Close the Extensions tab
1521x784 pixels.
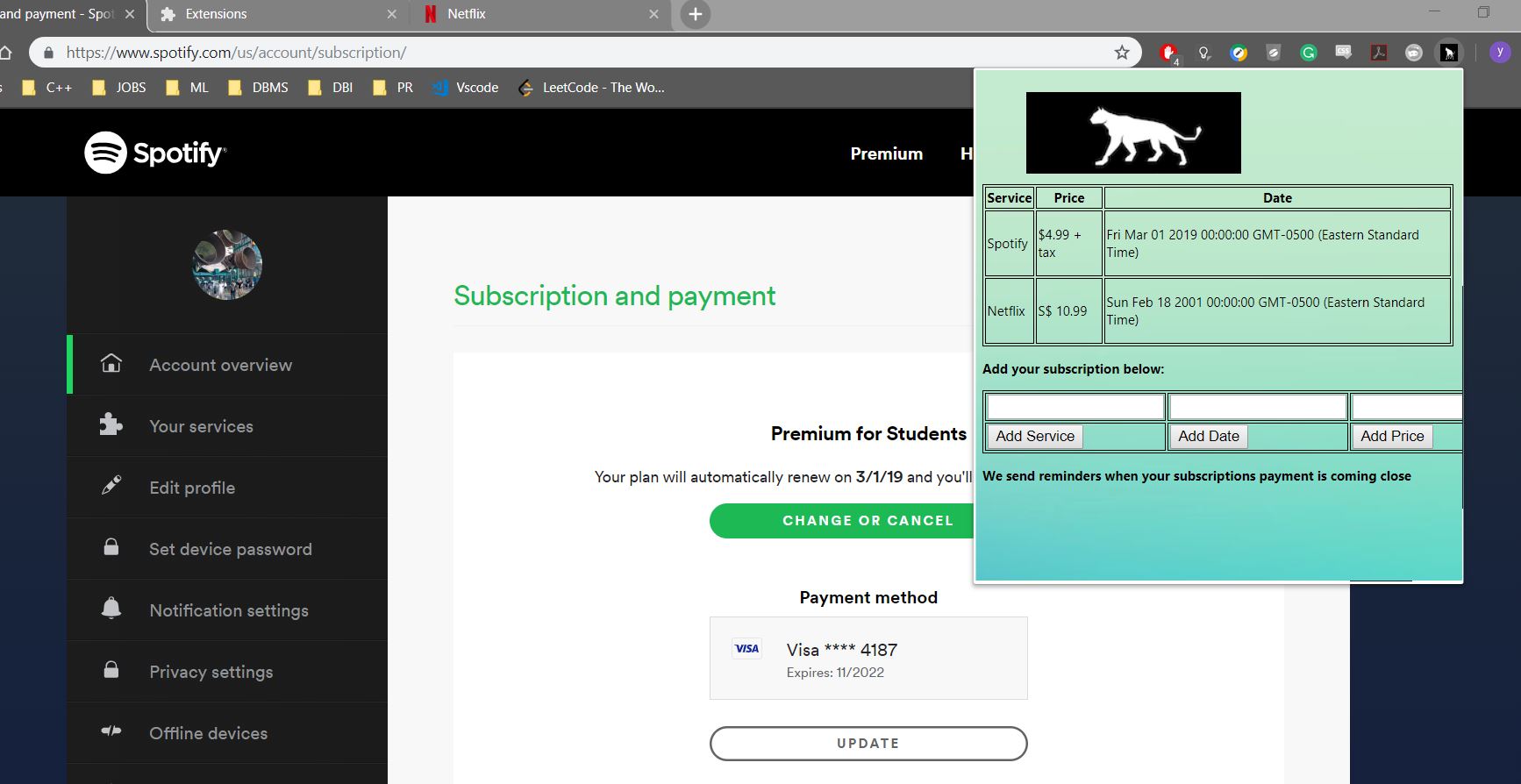(391, 14)
